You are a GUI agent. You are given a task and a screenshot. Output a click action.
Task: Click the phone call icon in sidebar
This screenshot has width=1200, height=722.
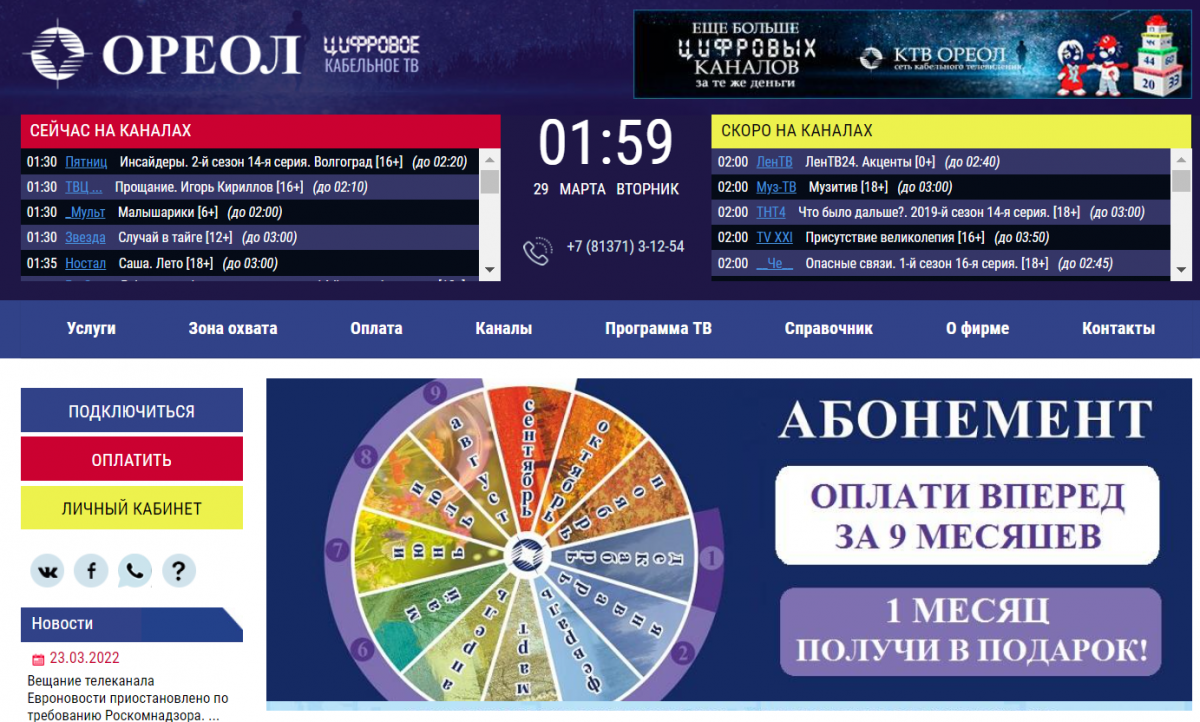135,571
